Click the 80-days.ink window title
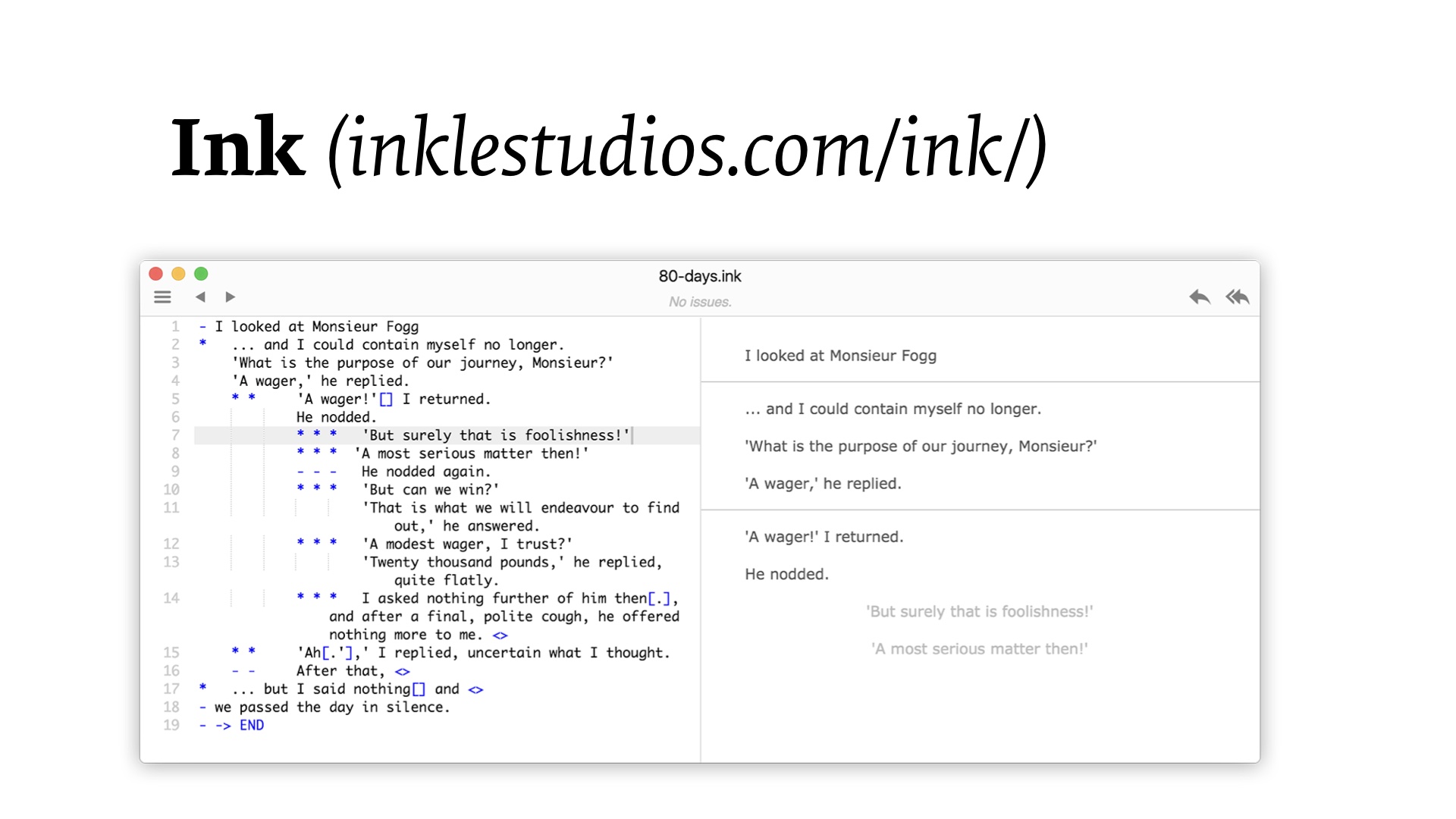Image resolution: width=1456 pixels, height=819 pixels. 700,276
